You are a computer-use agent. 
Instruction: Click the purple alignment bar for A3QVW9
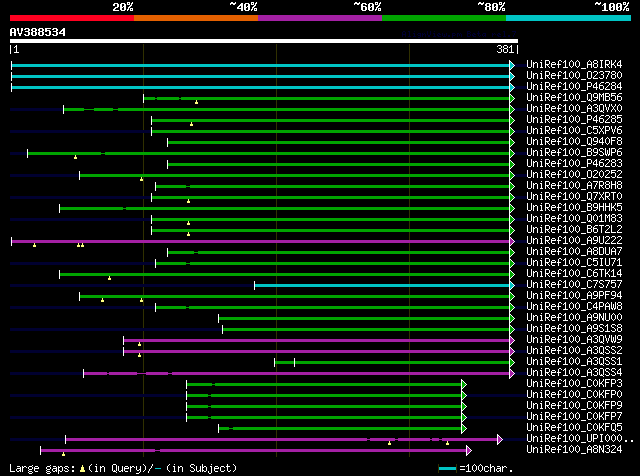coord(316,340)
